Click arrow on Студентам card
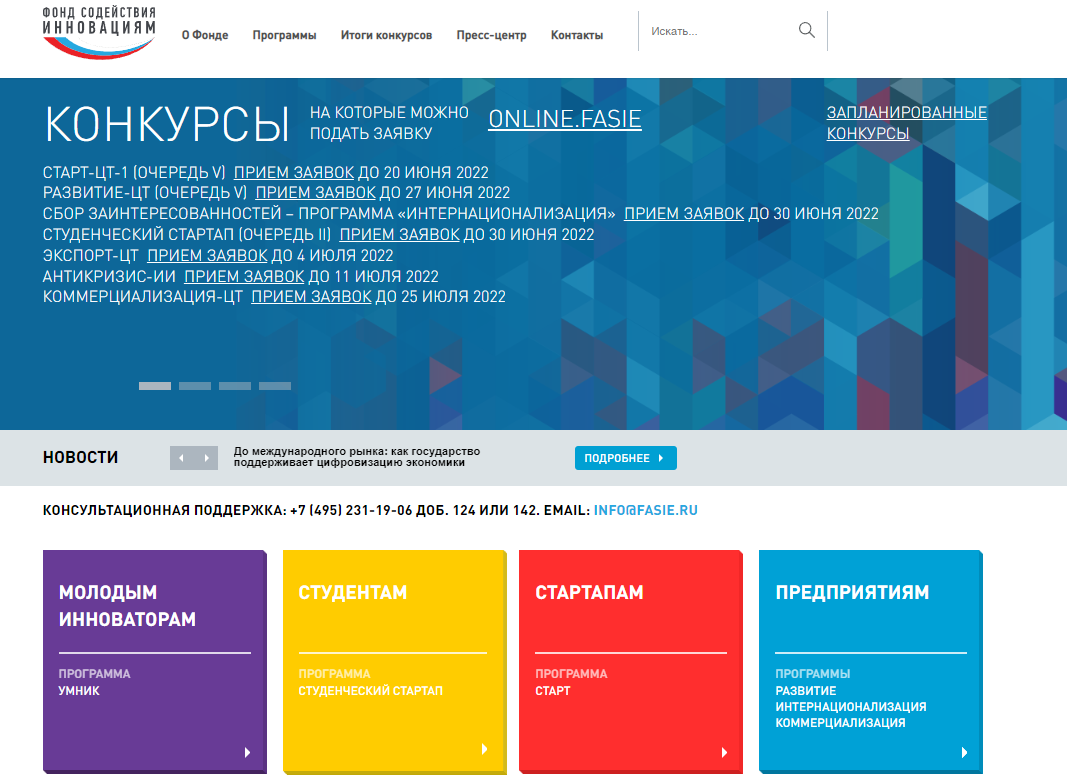 [485, 749]
